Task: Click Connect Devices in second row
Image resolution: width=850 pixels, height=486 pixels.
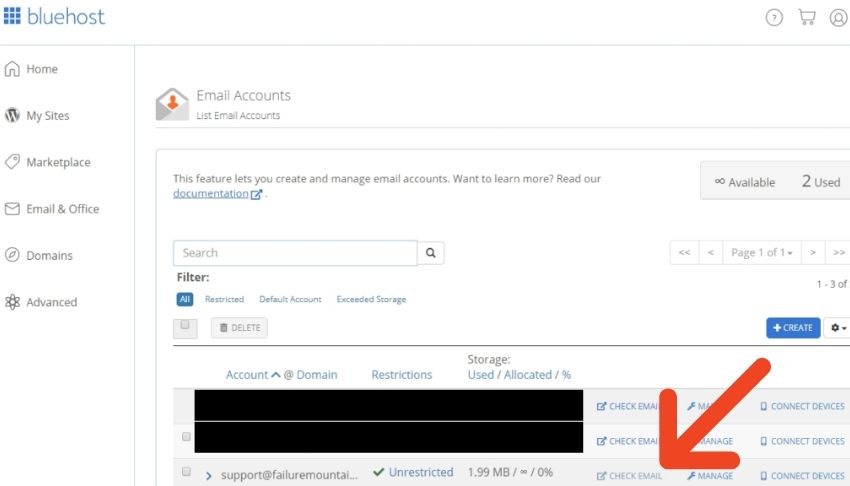Action: click(x=802, y=441)
